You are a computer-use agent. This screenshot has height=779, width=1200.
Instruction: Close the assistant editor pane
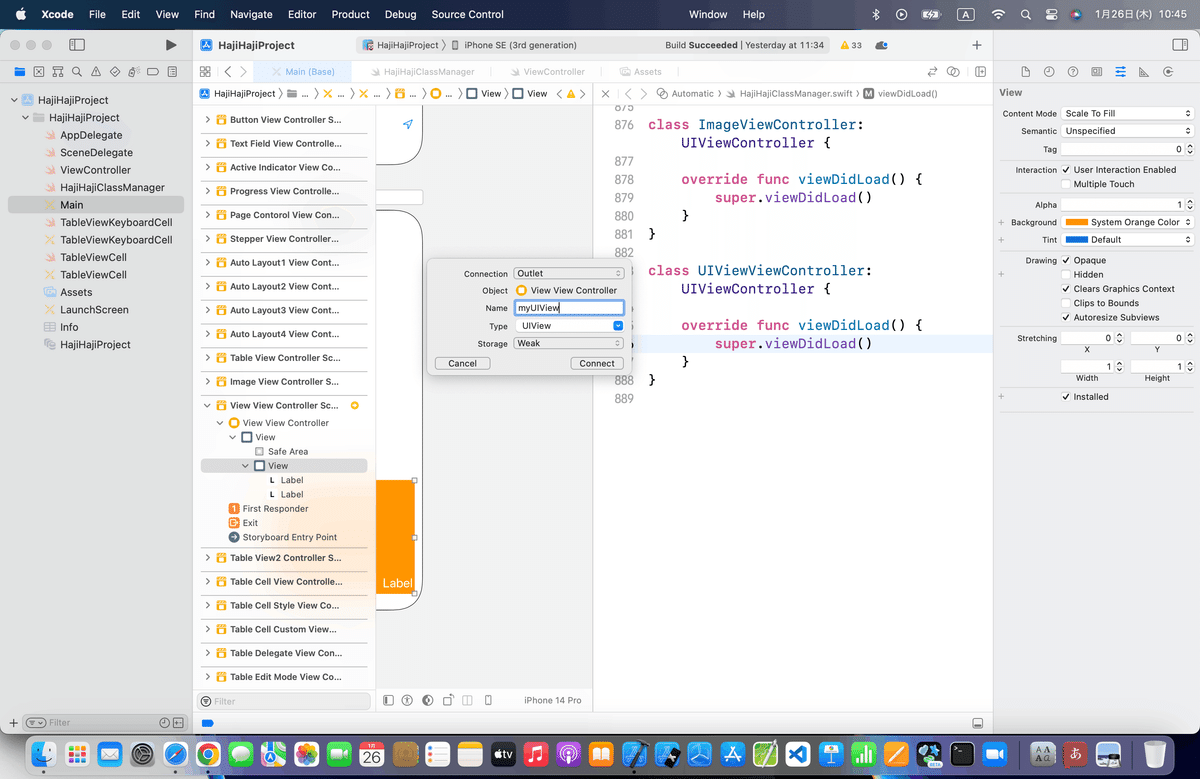605,94
